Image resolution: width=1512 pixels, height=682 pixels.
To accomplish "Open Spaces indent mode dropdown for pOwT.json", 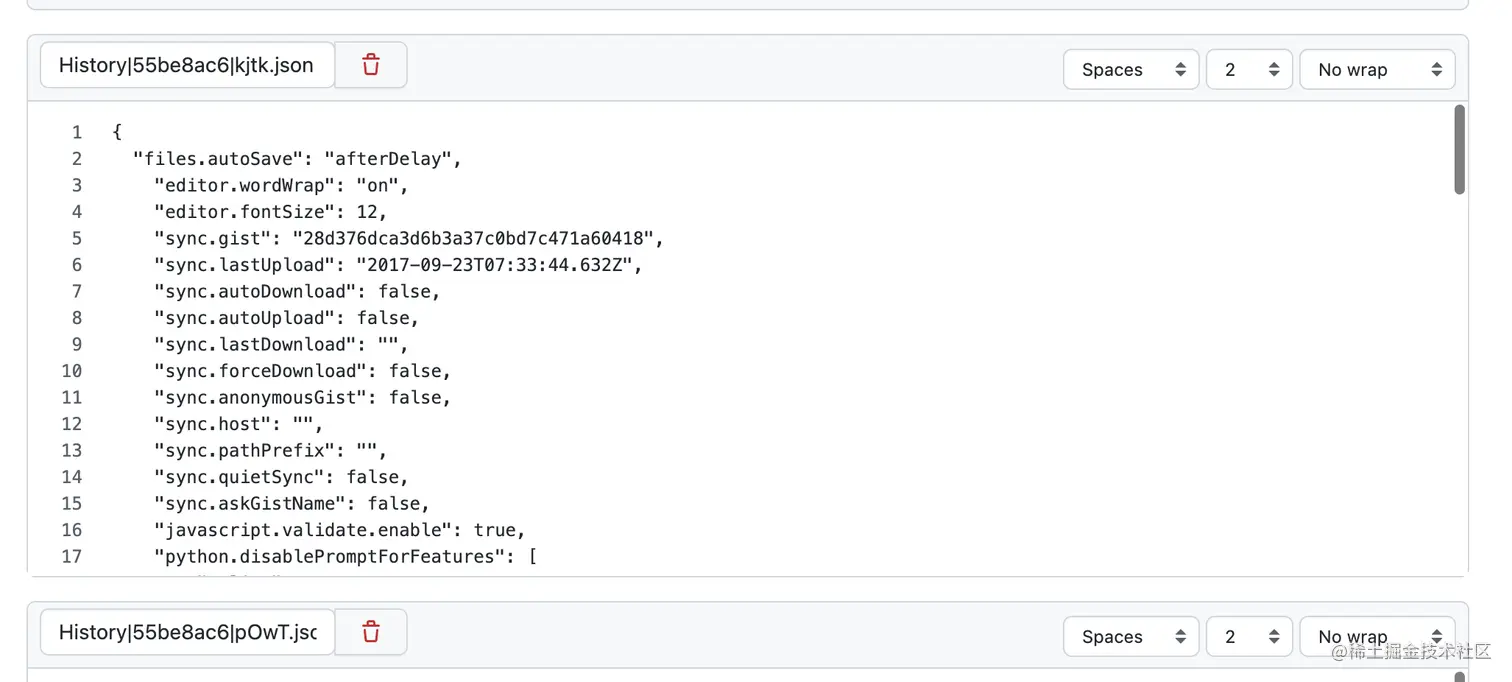I will [x=1131, y=637].
